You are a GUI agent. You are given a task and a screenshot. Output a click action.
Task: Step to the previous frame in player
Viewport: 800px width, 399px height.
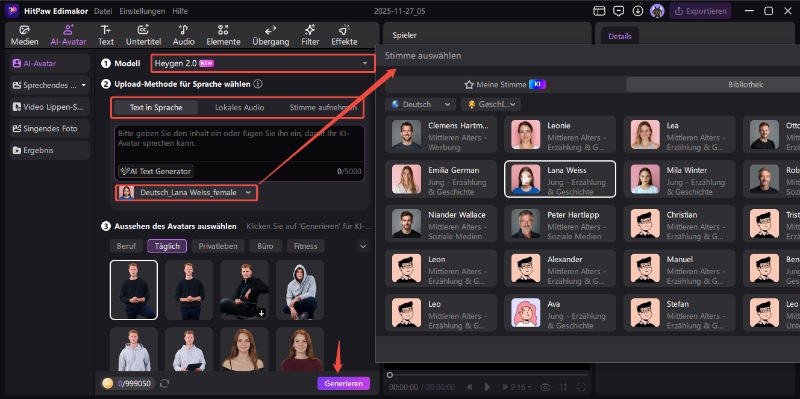point(469,387)
